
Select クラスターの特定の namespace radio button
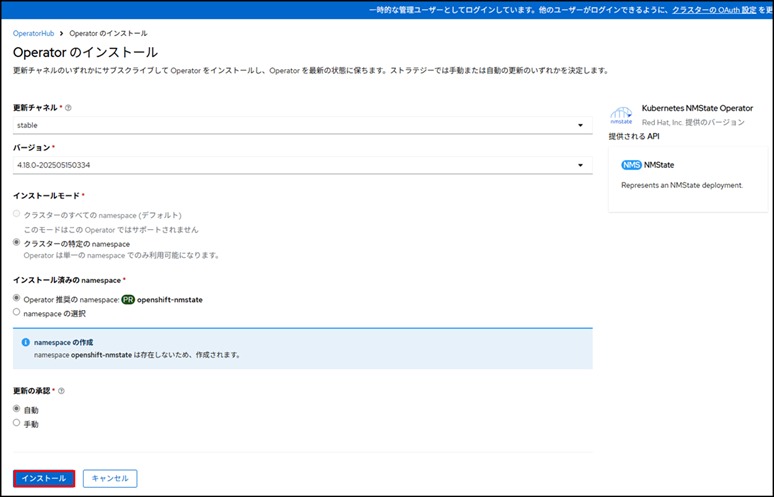point(16,243)
